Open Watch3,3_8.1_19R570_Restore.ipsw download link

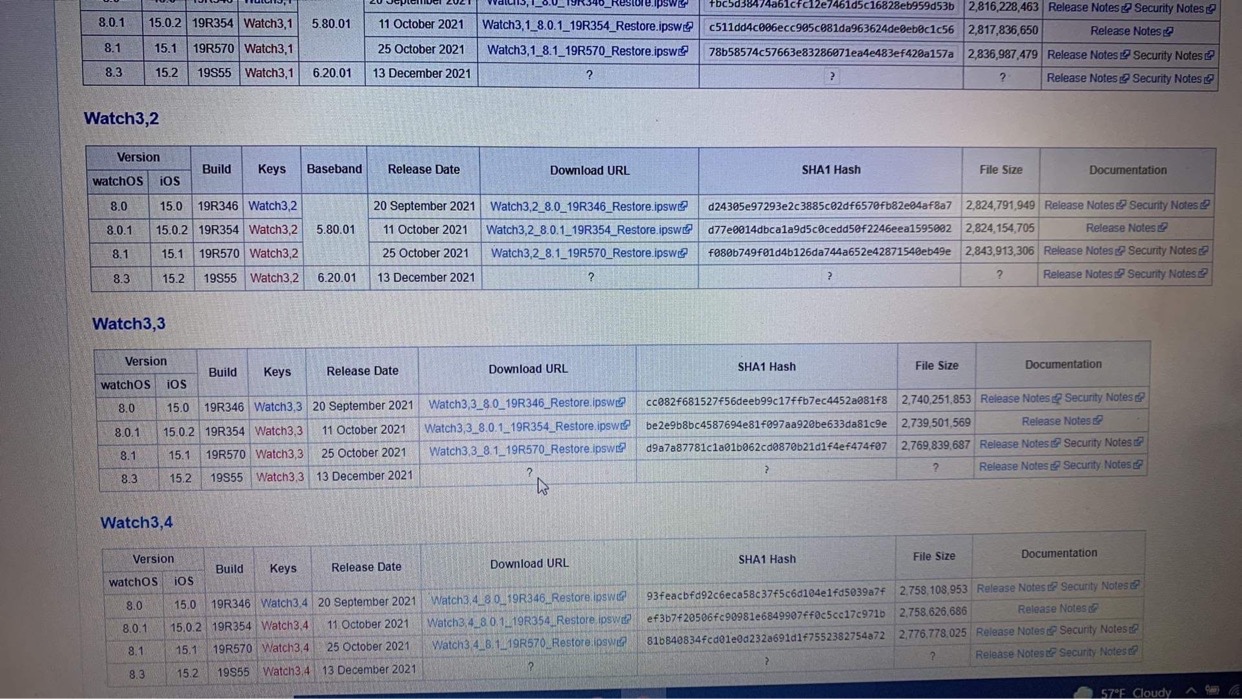[x=527, y=450]
